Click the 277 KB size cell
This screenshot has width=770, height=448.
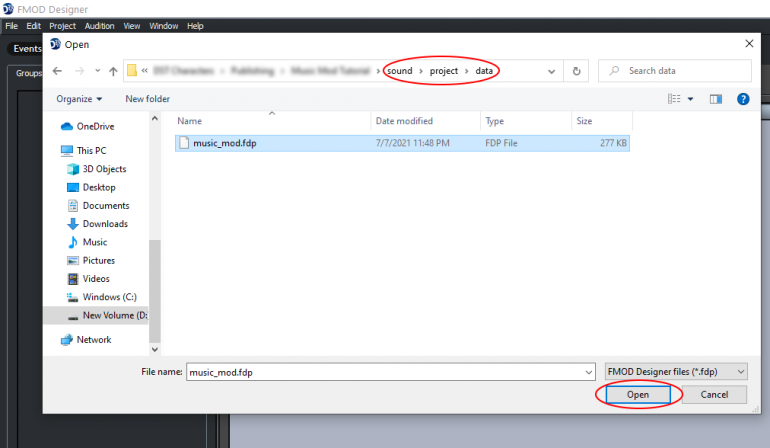613,143
